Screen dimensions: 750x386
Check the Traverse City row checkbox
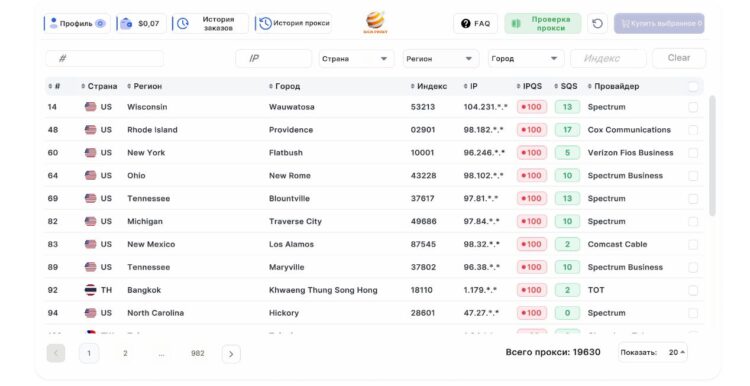[693, 221]
